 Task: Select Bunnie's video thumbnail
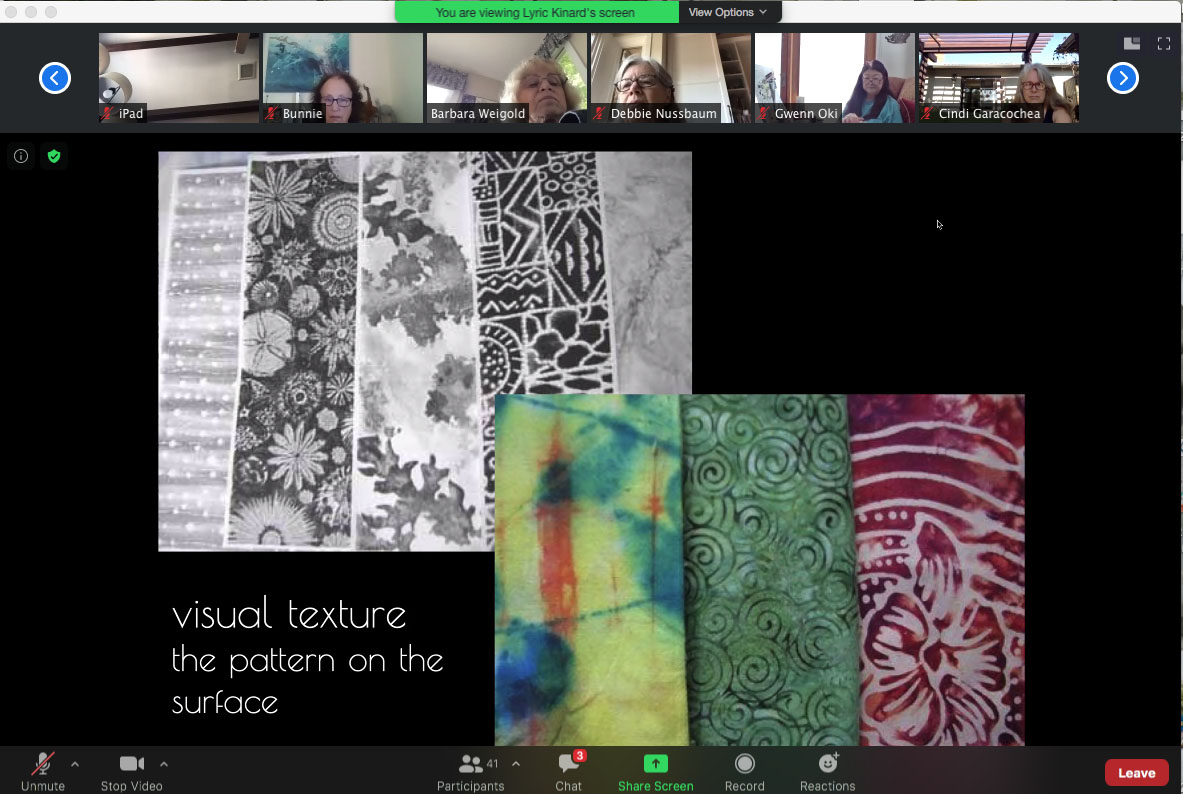pyautogui.click(x=343, y=78)
